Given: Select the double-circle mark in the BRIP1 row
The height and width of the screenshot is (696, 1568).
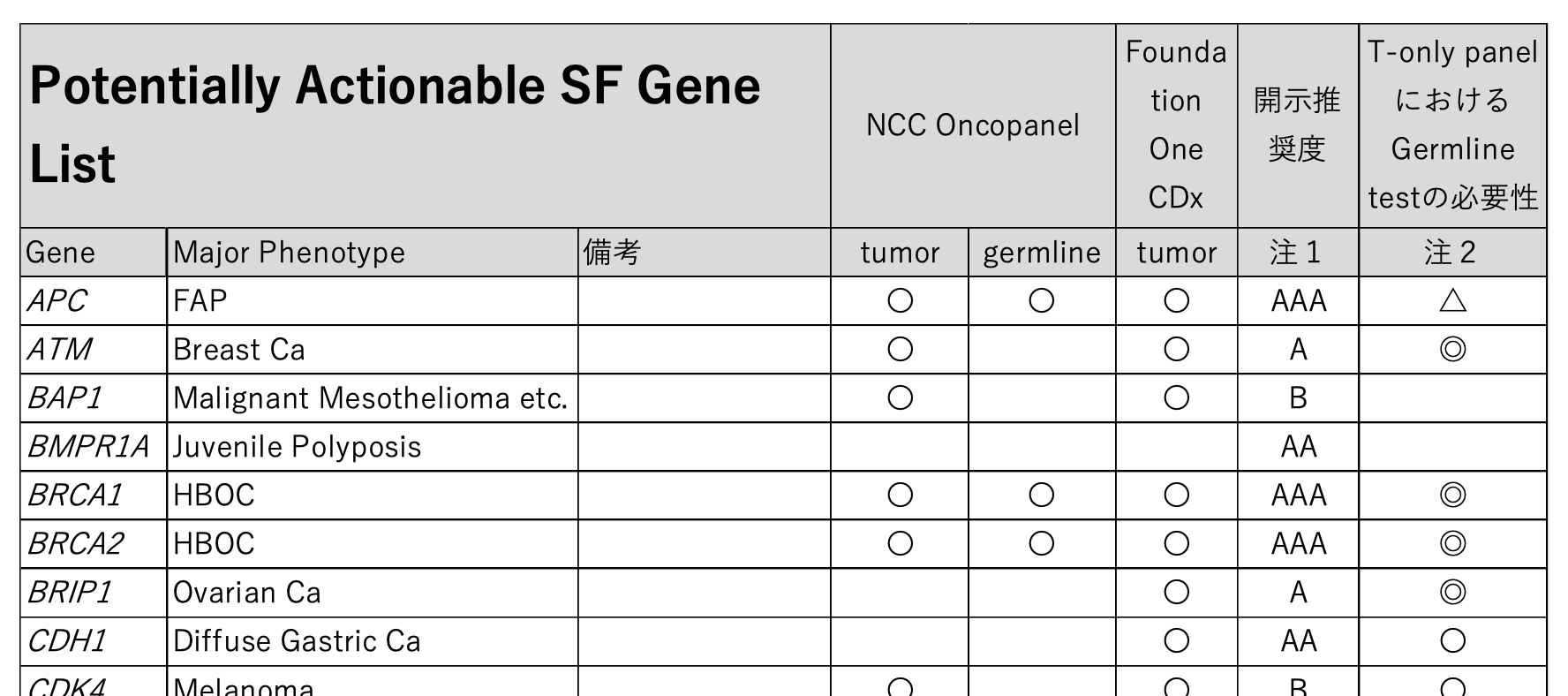Looking at the screenshot, I should [1452, 592].
